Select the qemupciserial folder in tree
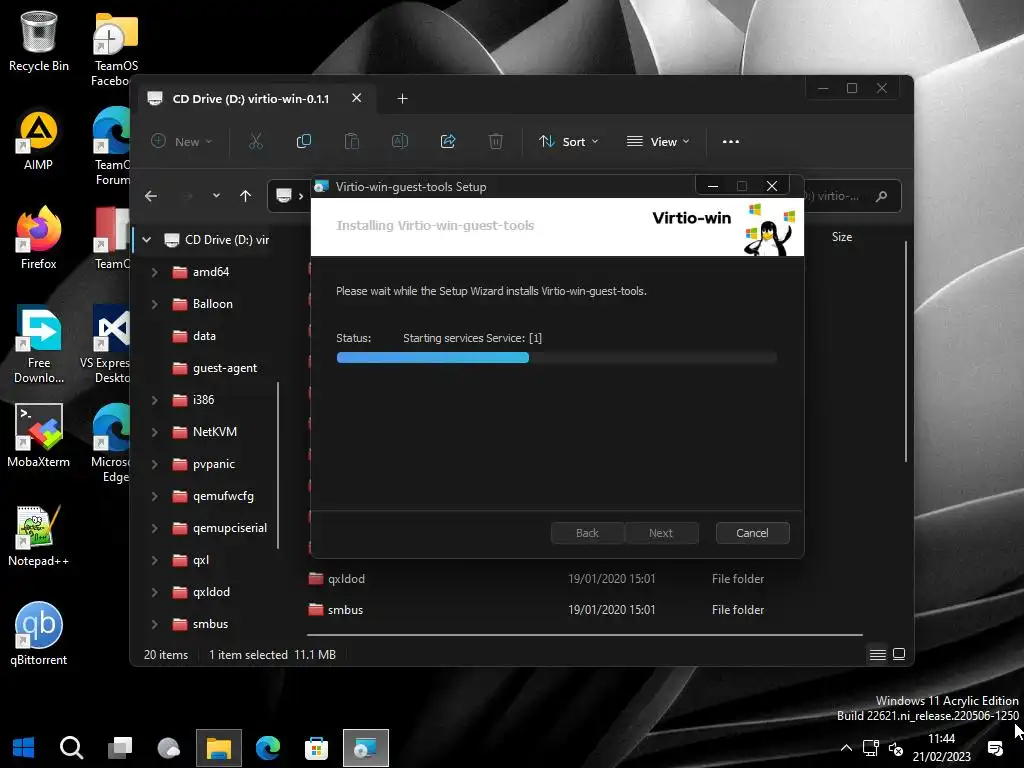The image size is (1024, 768). point(230,528)
